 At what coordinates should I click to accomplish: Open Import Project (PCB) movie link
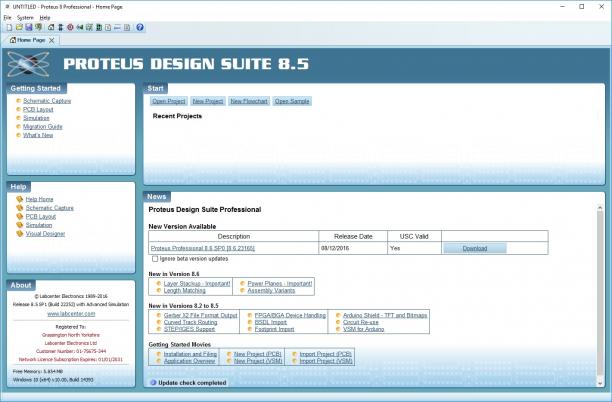coord(326,354)
